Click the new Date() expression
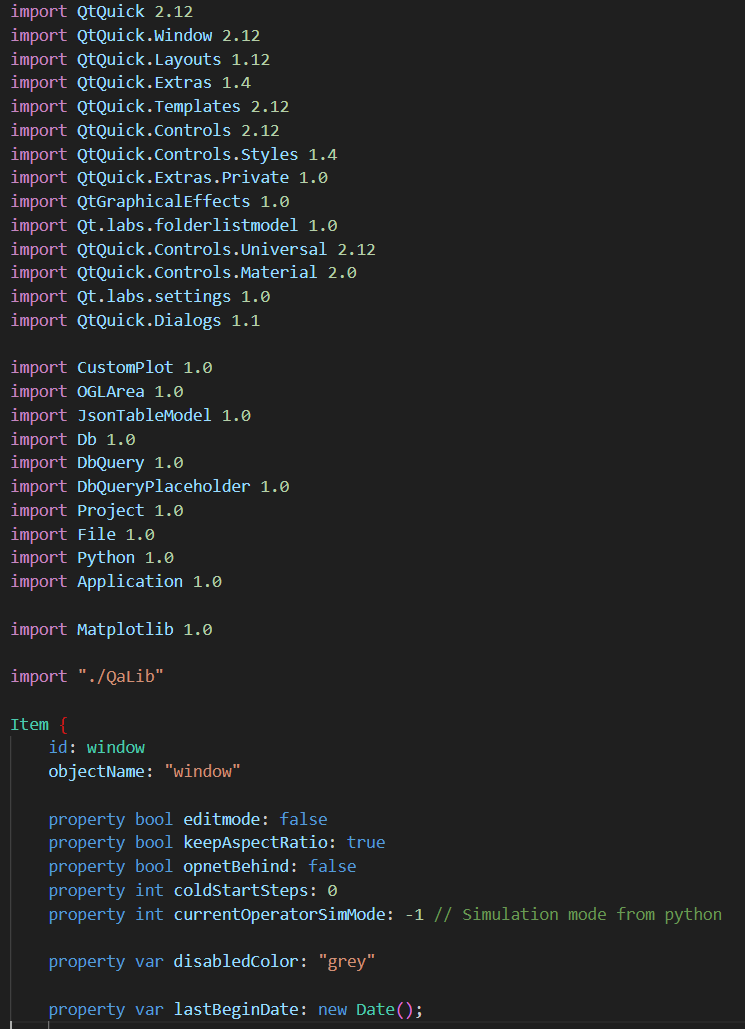Viewport: 745px width, 1029px height. pyautogui.click(x=370, y=1009)
